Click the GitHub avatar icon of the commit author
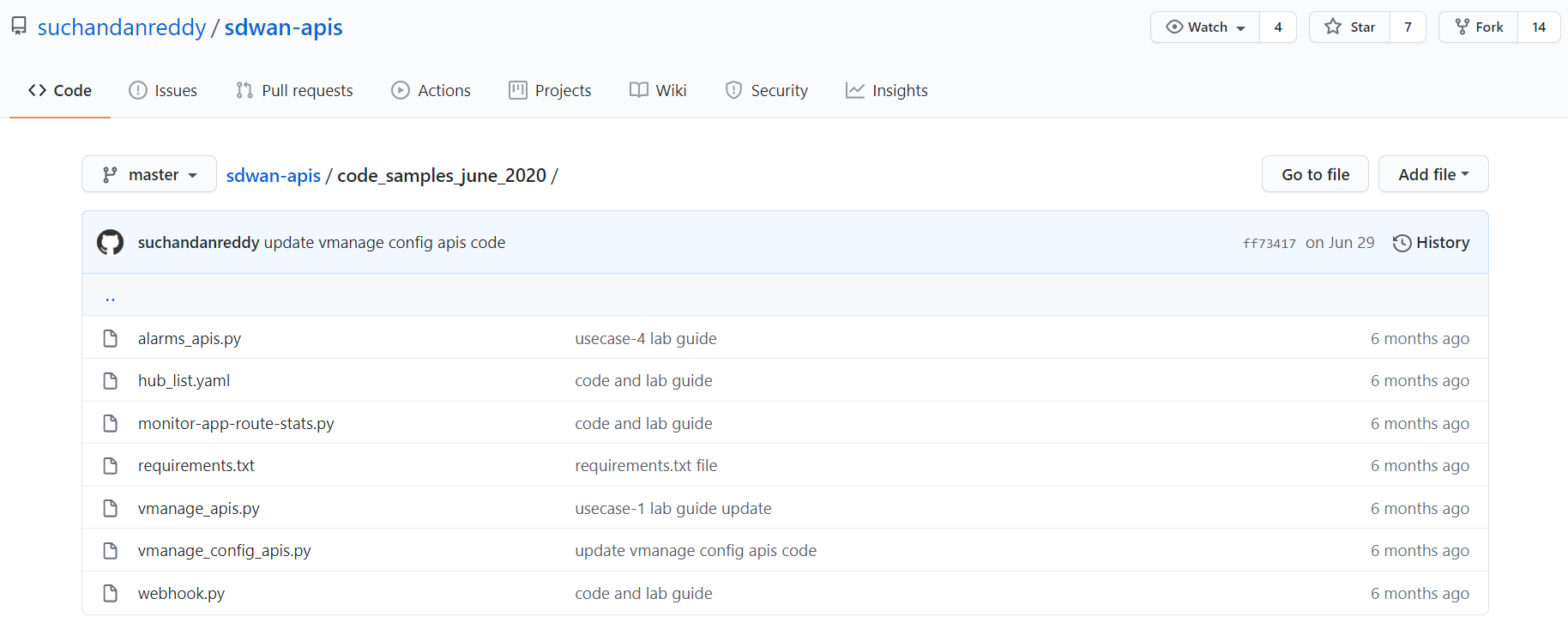Image resolution: width=1568 pixels, height=623 pixels. 110,243
